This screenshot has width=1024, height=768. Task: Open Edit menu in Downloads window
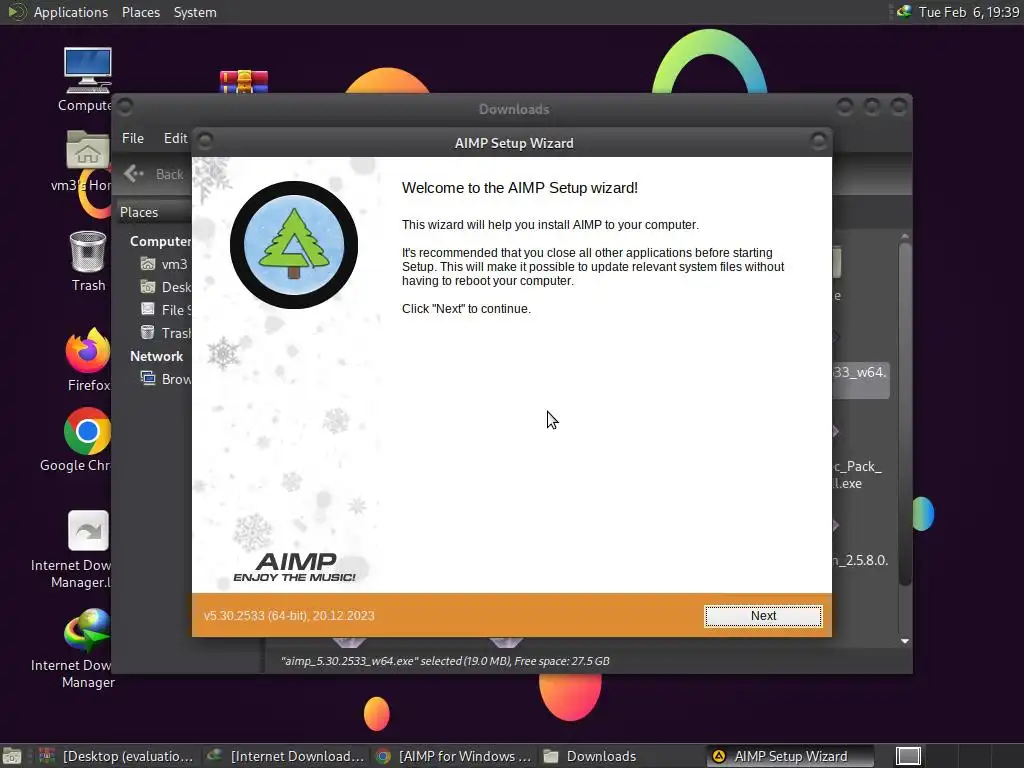175,138
